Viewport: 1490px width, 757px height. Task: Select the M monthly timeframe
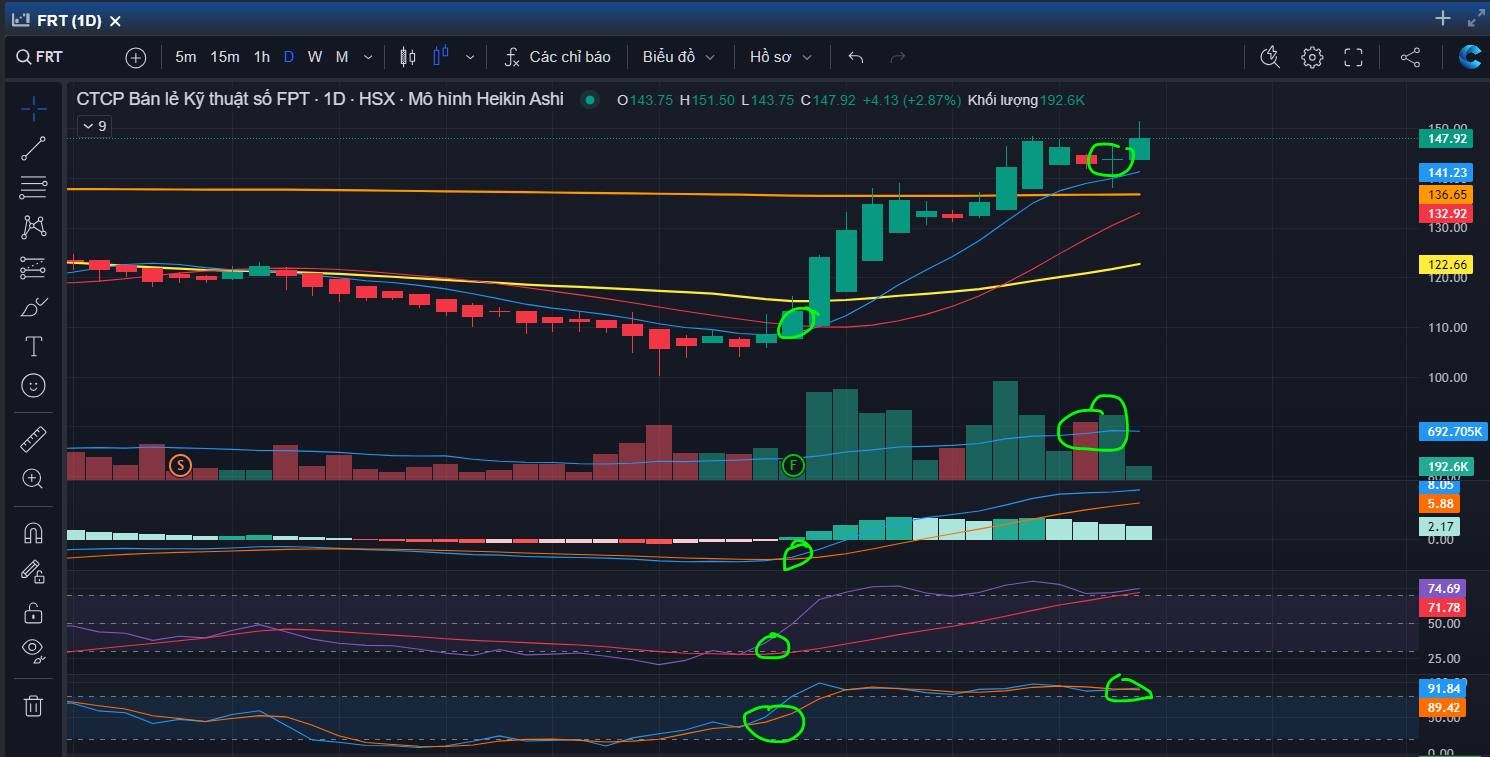coord(342,57)
